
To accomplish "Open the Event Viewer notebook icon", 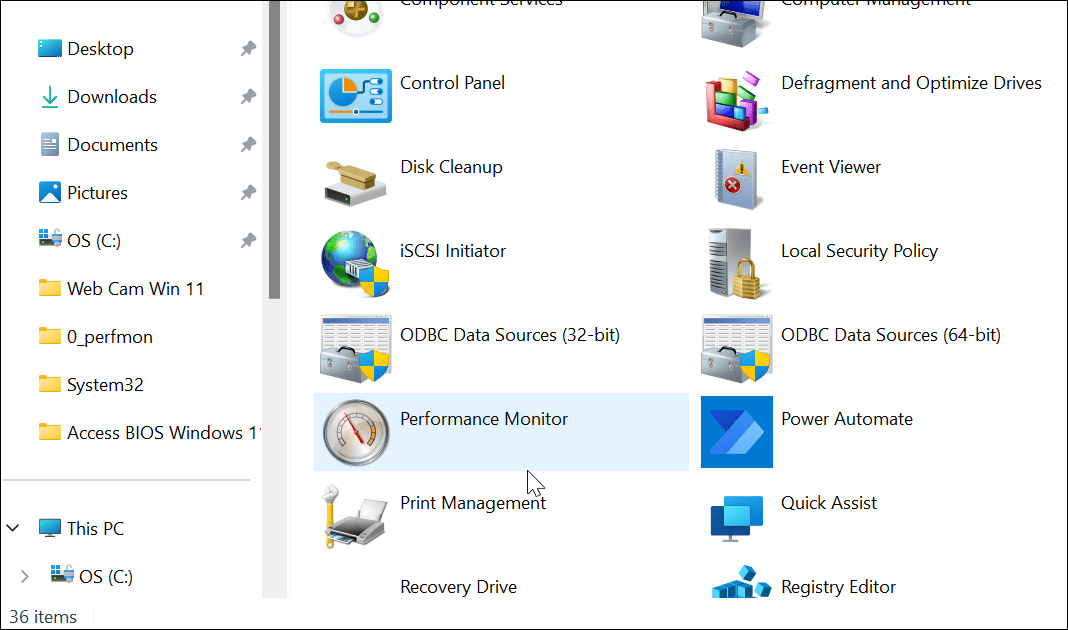I will [x=737, y=180].
